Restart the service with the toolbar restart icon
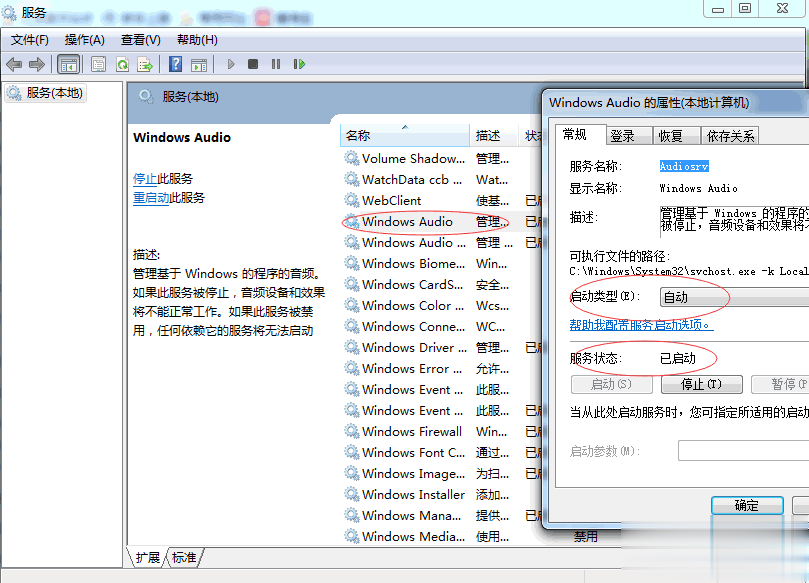 [x=299, y=64]
